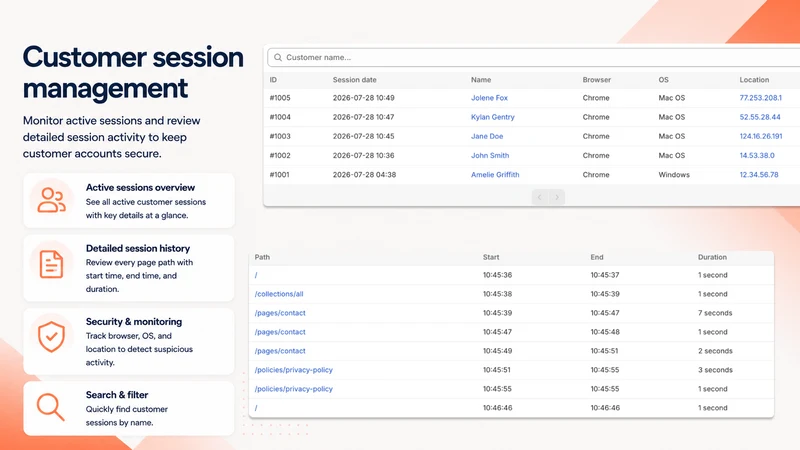Image resolution: width=800 pixels, height=450 pixels.
Task: Click the Browser column header
Action: pyautogui.click(x=596, y=80)
